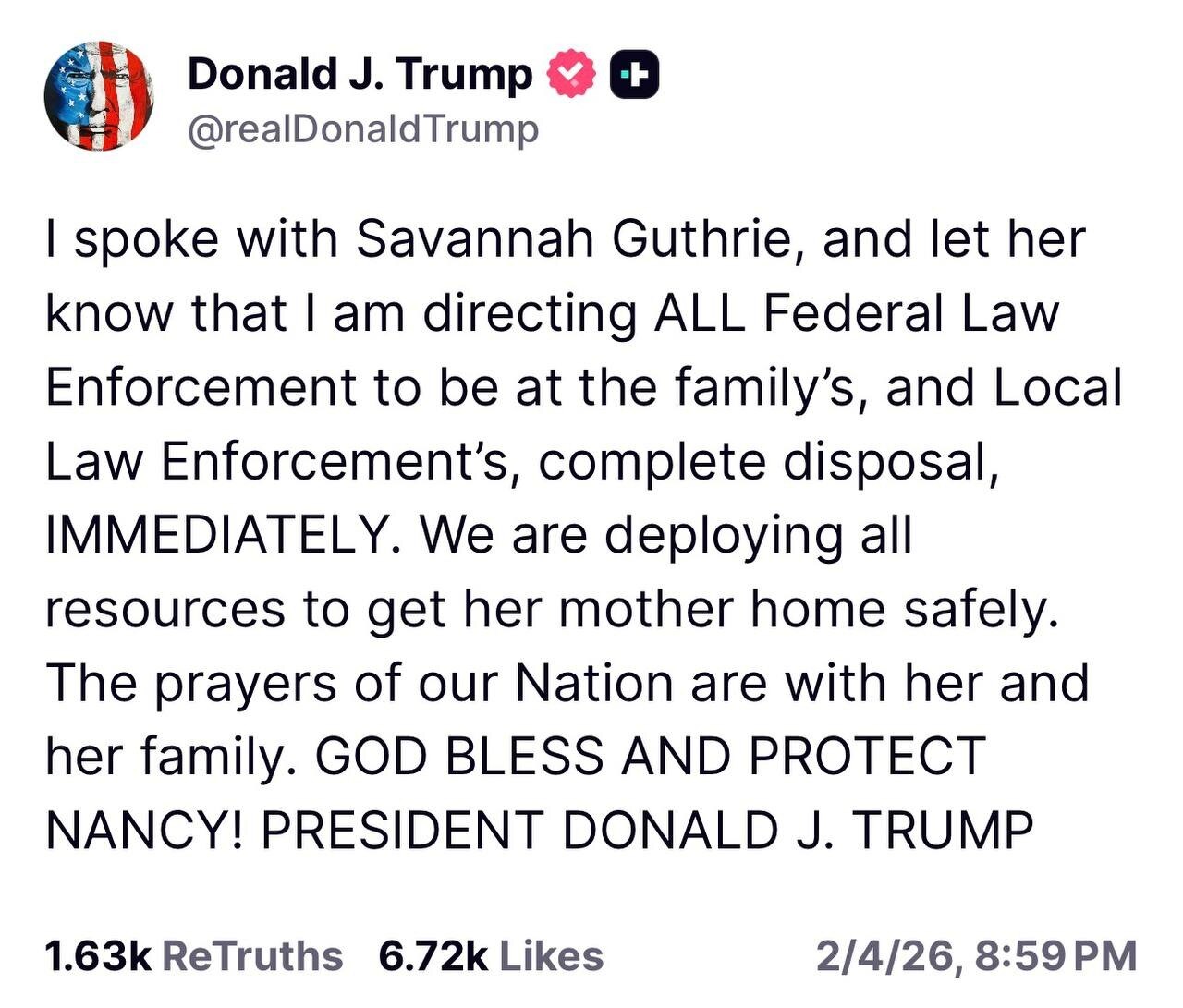Screen dimensions: 1183x1008
Task: Click the phrase GOD BLESS AND PROTECT NANCY
Action: point(647,755)
